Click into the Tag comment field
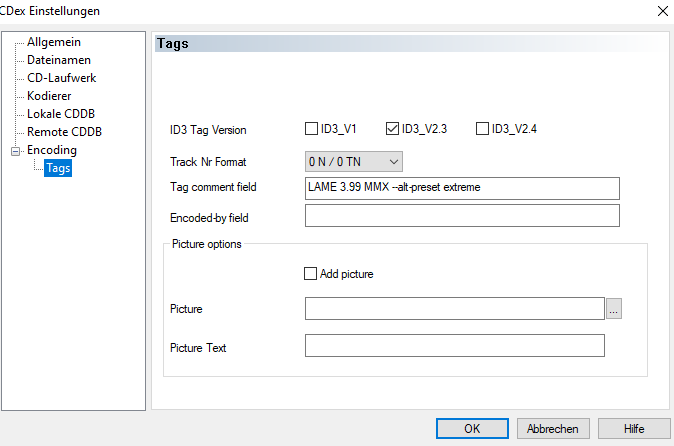The width and height of the screenshot is (674, 446). (462, 188)
